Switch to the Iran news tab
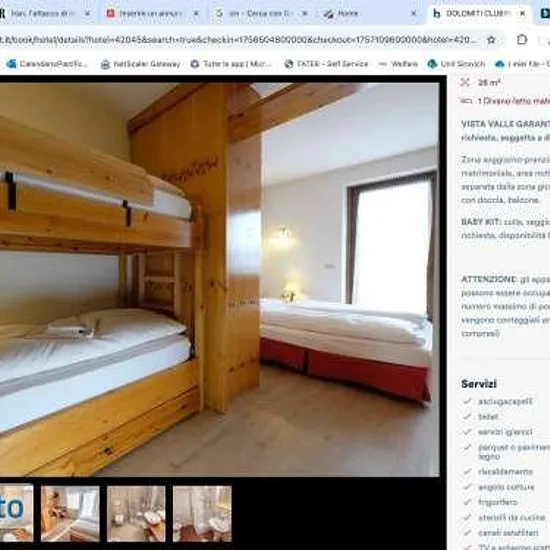The width and height of the screenshot is (550, 550). coord(39,13)
